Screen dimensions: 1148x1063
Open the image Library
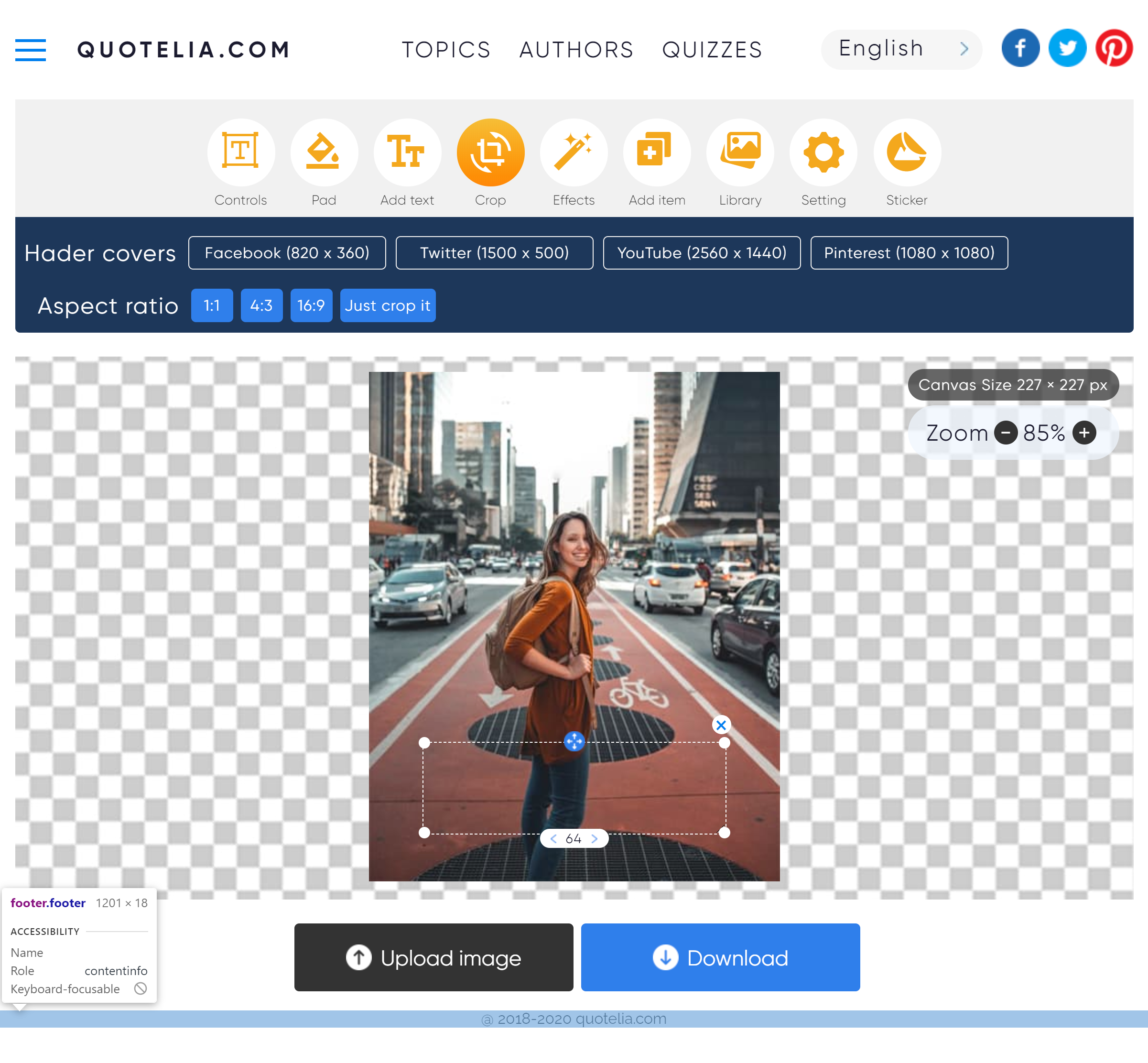pos(740,152)
